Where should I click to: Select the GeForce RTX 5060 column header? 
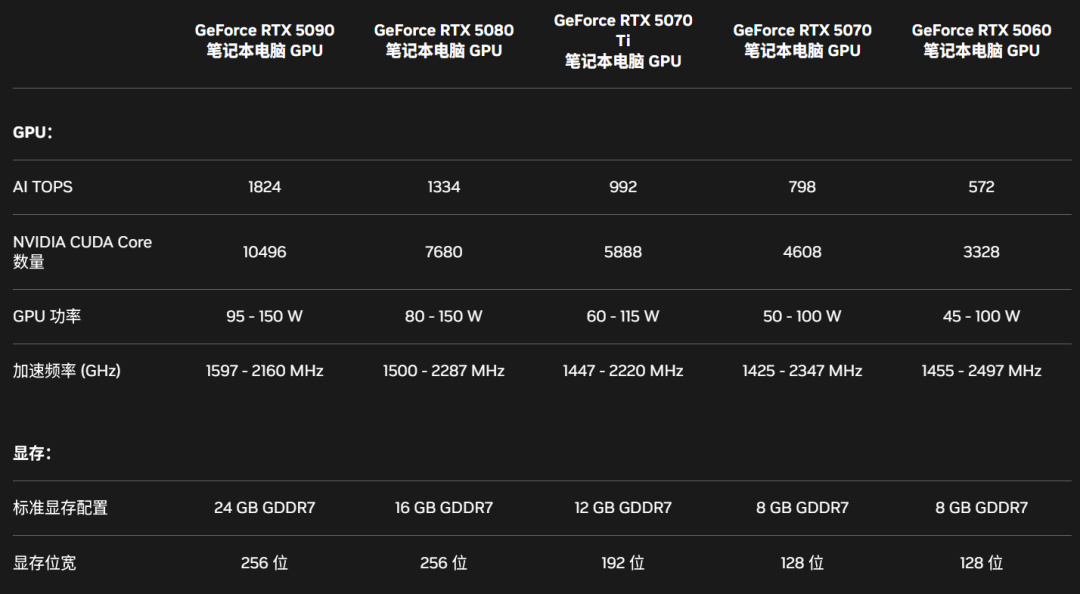point(981,40)
